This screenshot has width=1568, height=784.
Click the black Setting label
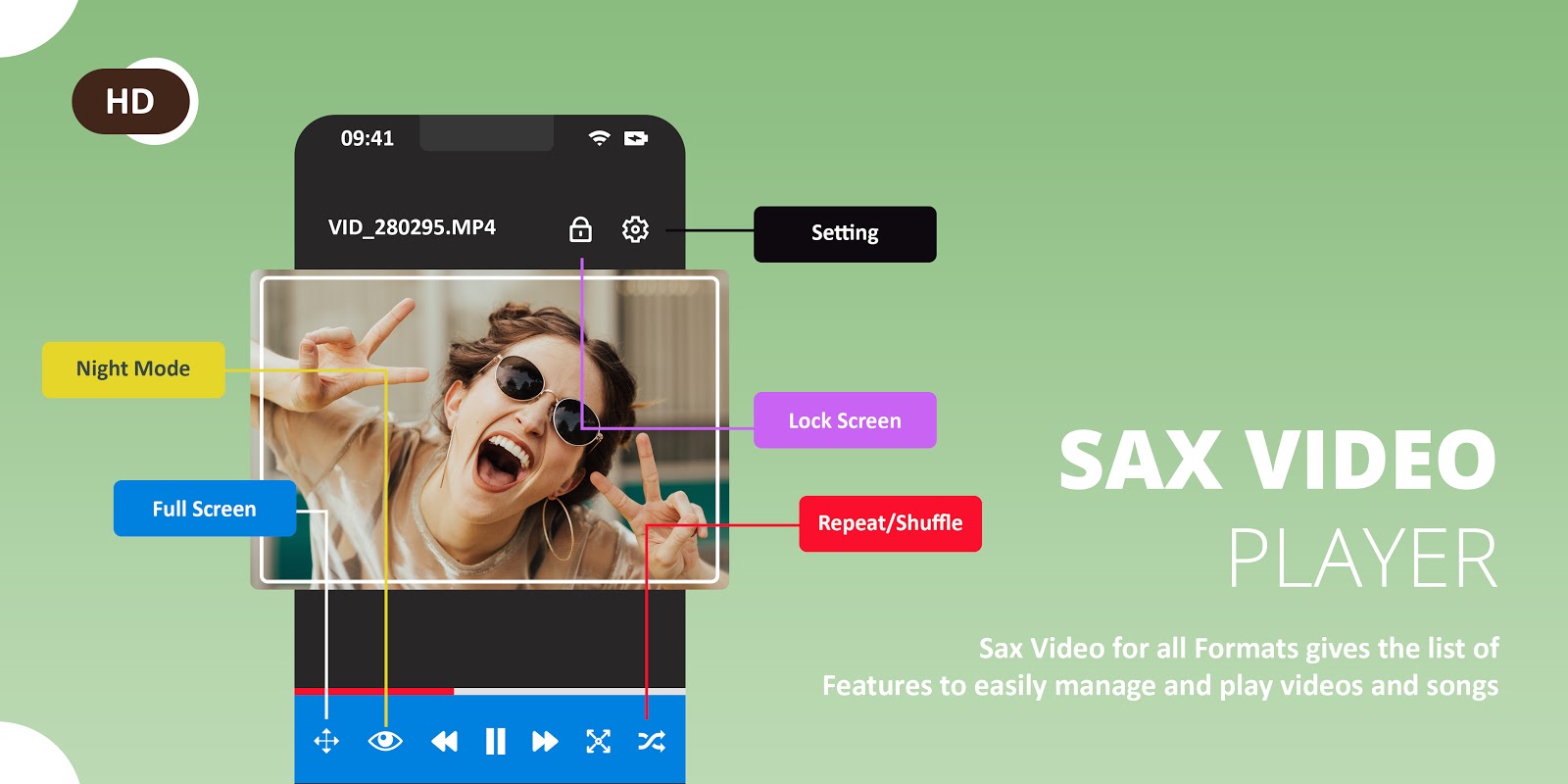click(x=845, y=234)
